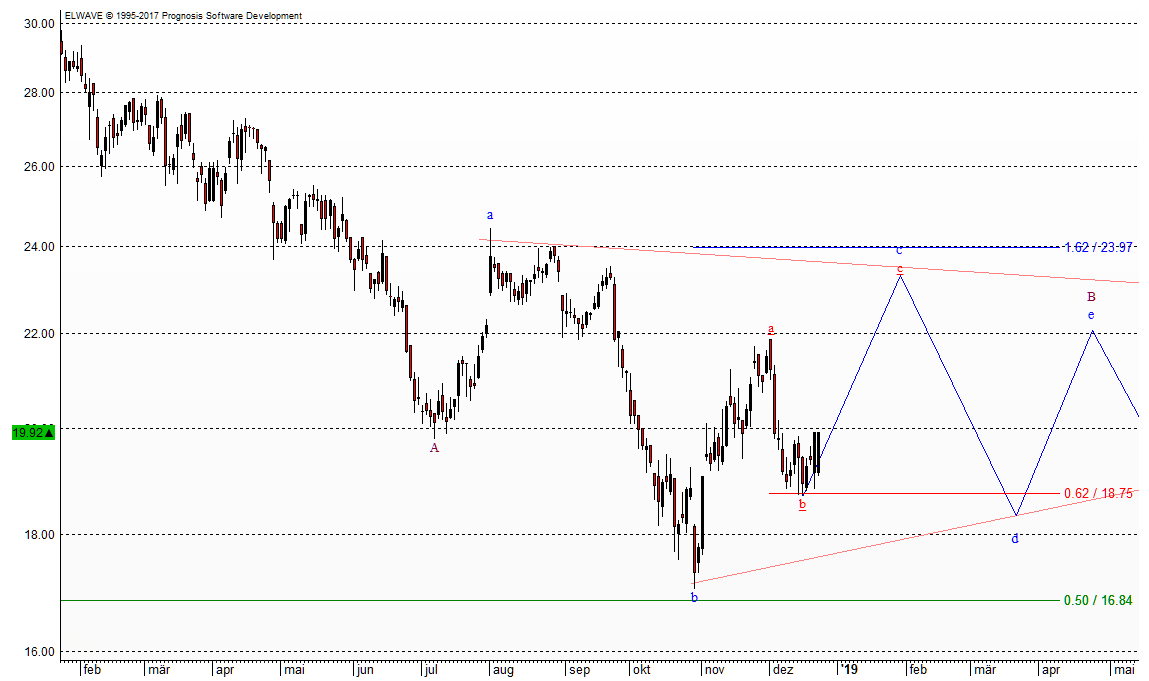Select the 16.00 price axis label
This screenshot has height=681, width=1149.
[40, 652]
